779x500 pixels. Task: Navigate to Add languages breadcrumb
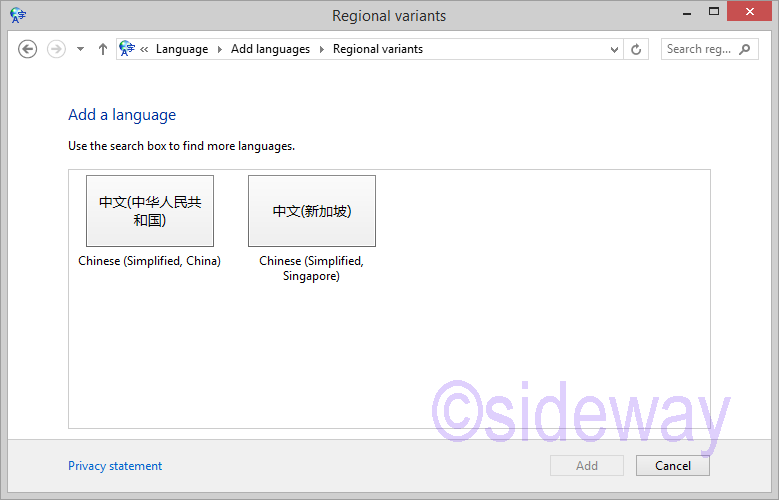coord(270,49)
